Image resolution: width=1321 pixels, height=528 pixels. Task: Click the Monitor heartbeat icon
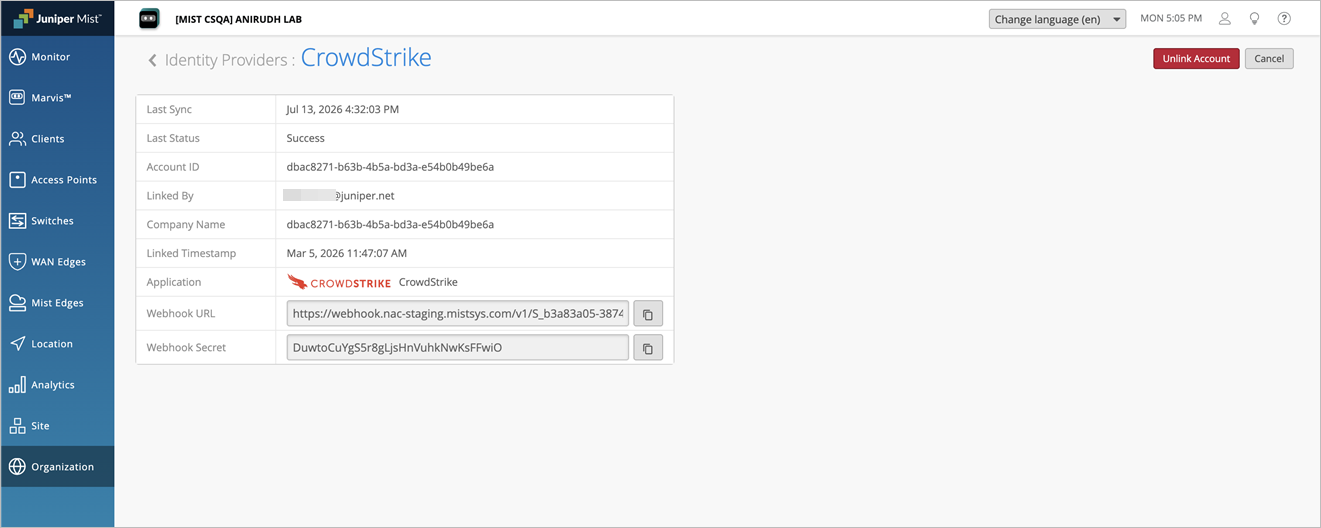coord(17,57)
